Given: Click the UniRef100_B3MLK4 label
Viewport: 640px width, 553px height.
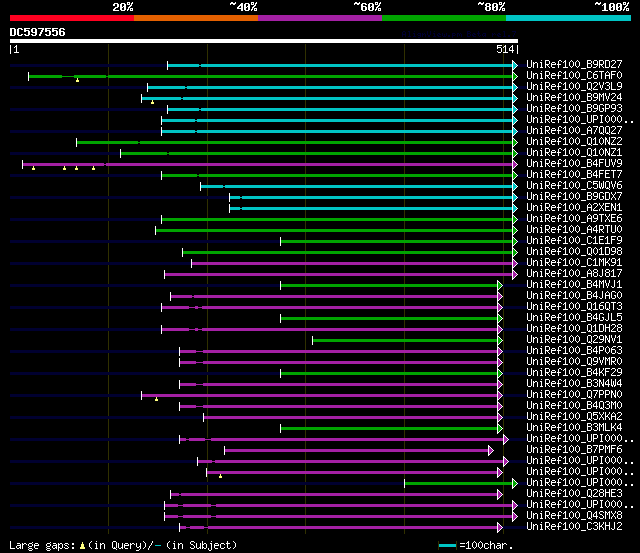Looking at the screenshot, I should tap(574, 428).
